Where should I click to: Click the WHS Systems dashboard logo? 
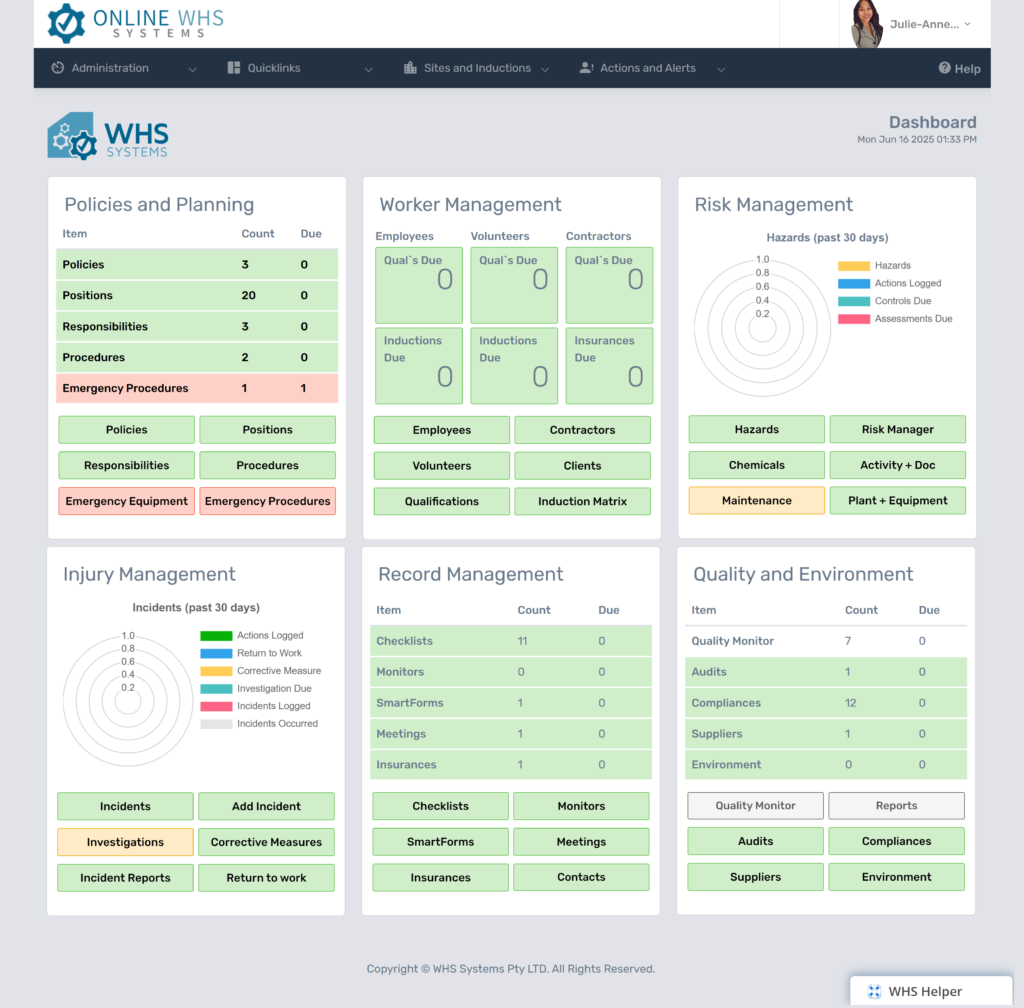108,136
